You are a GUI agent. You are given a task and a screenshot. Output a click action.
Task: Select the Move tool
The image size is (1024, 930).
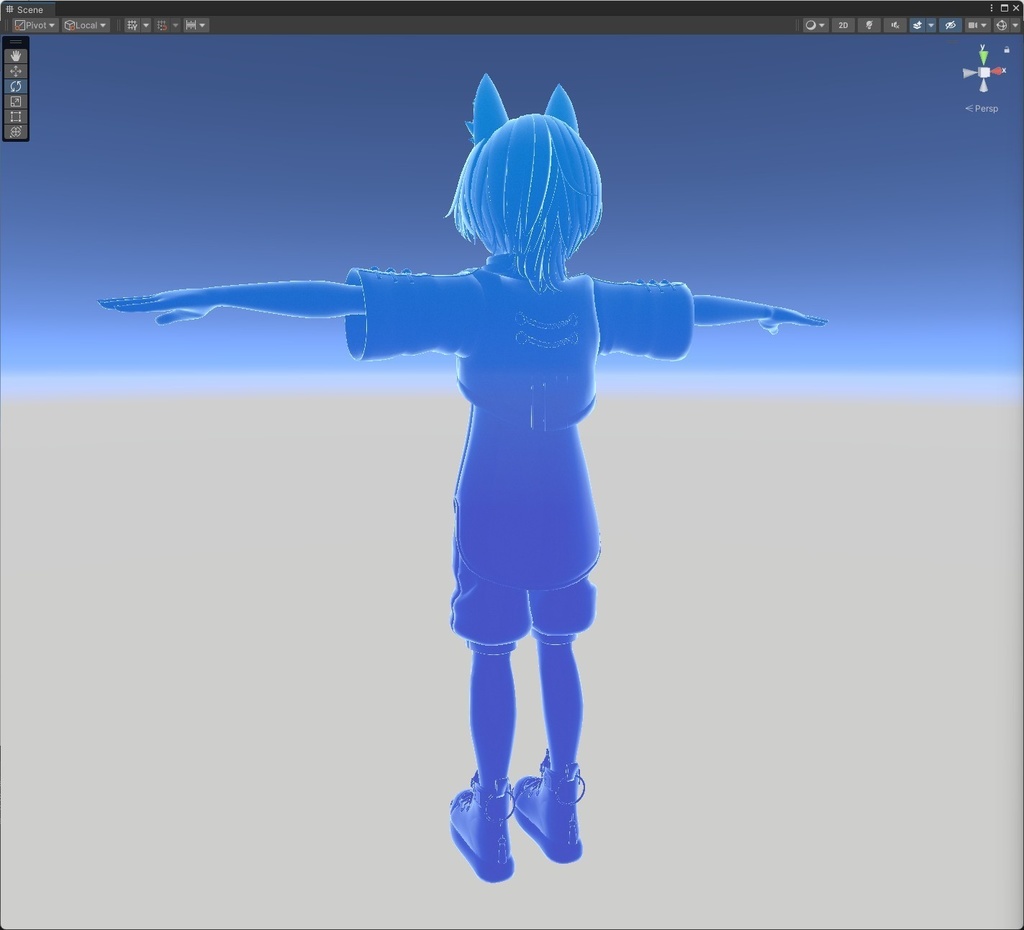tap(15, 71)
